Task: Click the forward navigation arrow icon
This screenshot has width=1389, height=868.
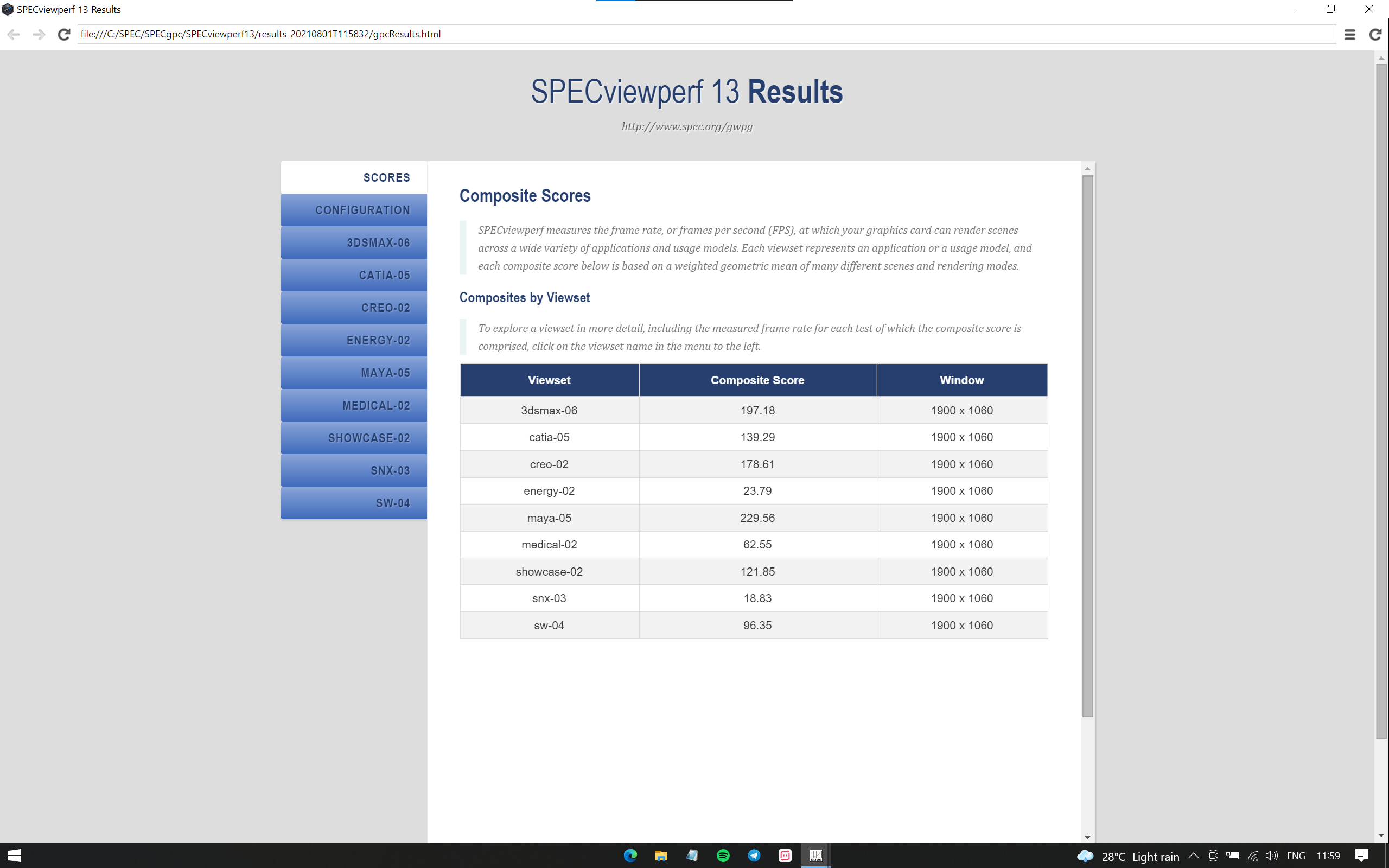Action: pos(39,34)
